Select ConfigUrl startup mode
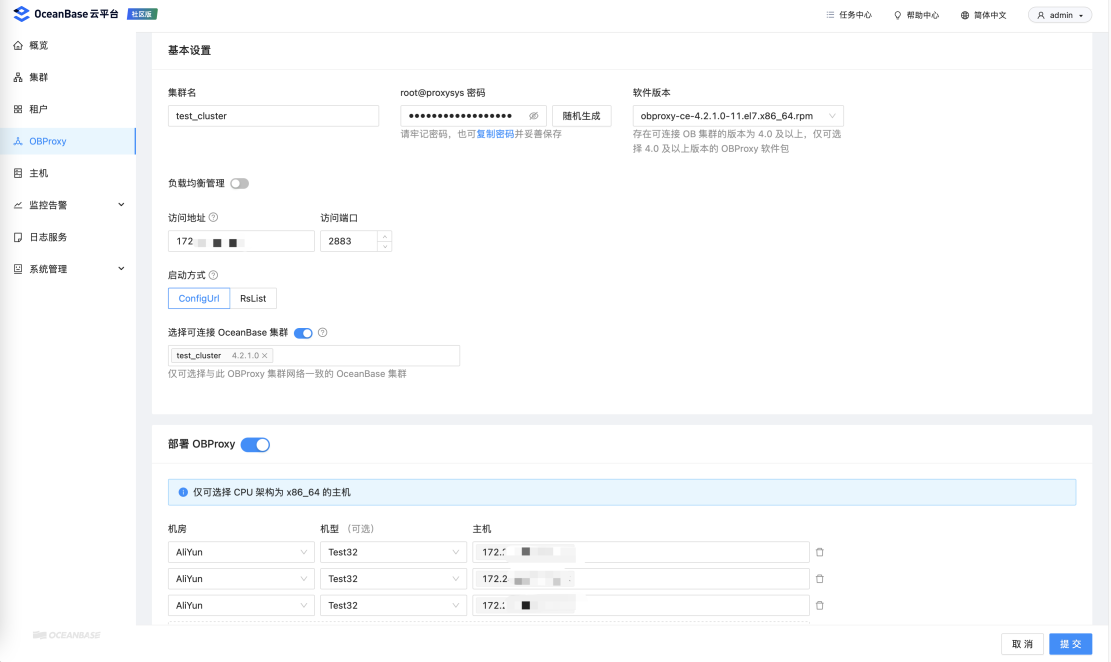Viewport: 1111px width, 662px height. pos(199,298)
